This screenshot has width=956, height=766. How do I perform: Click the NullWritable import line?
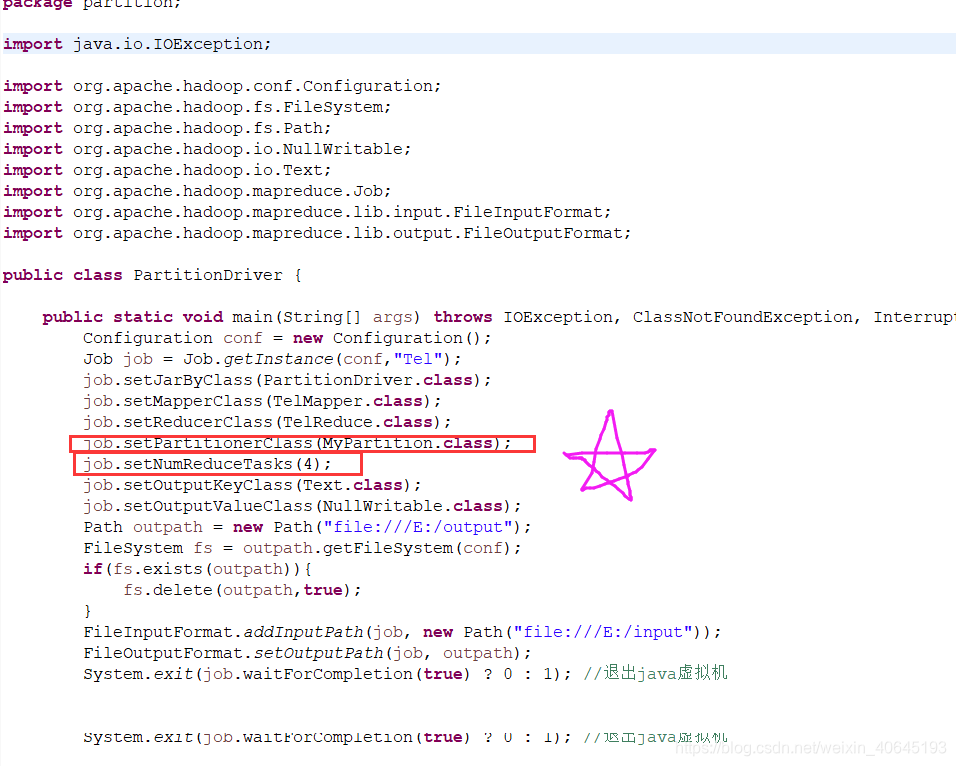[205, 148]
